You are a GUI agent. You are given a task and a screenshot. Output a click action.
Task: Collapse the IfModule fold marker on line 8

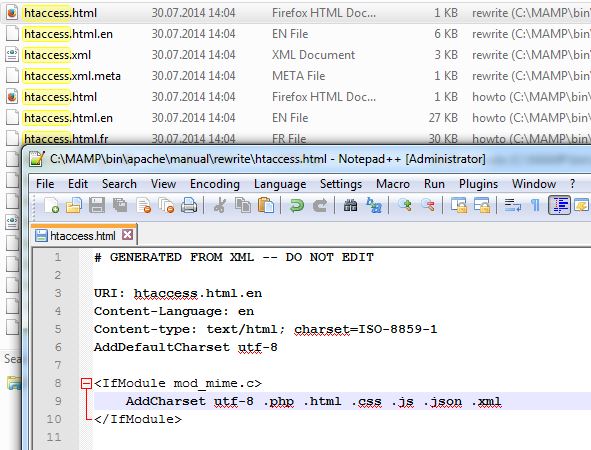pos(86,384)
